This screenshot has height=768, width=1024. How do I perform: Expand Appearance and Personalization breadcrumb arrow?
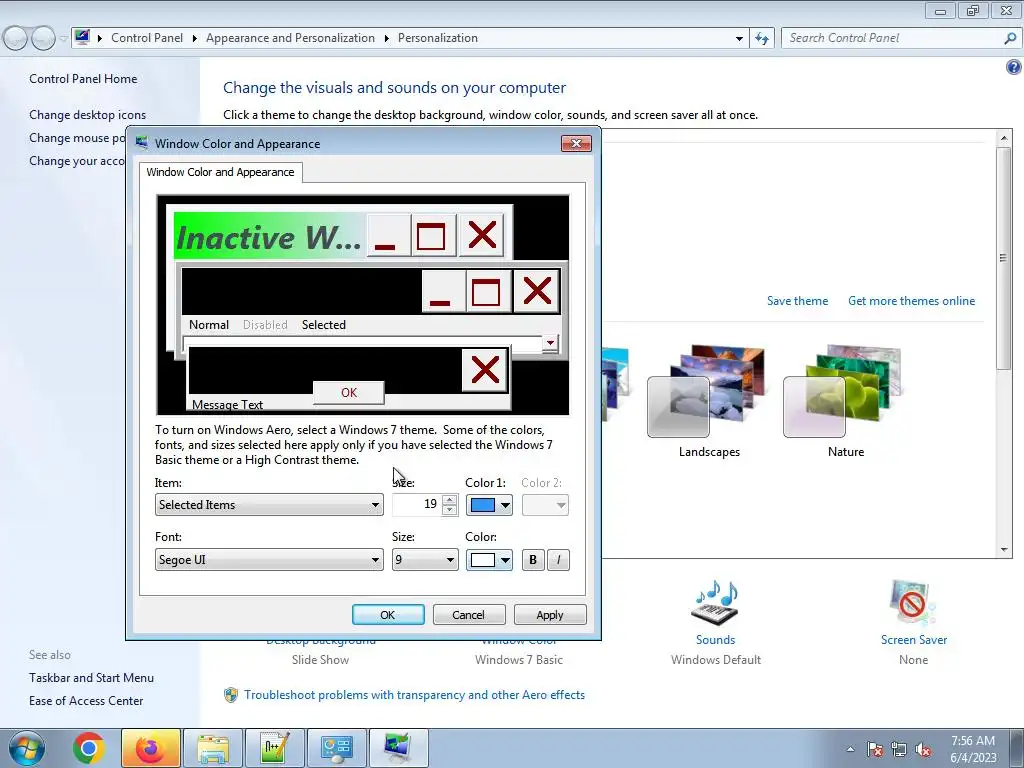click(x=387, y=39)
